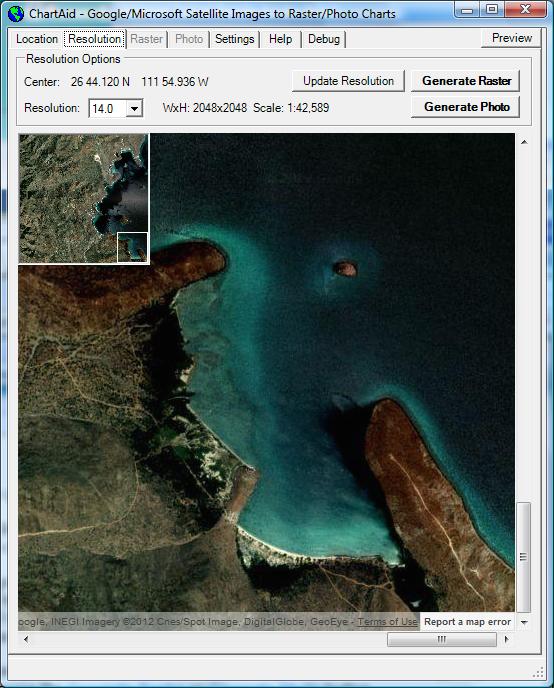Close the ChartAid window

(525, 10)
